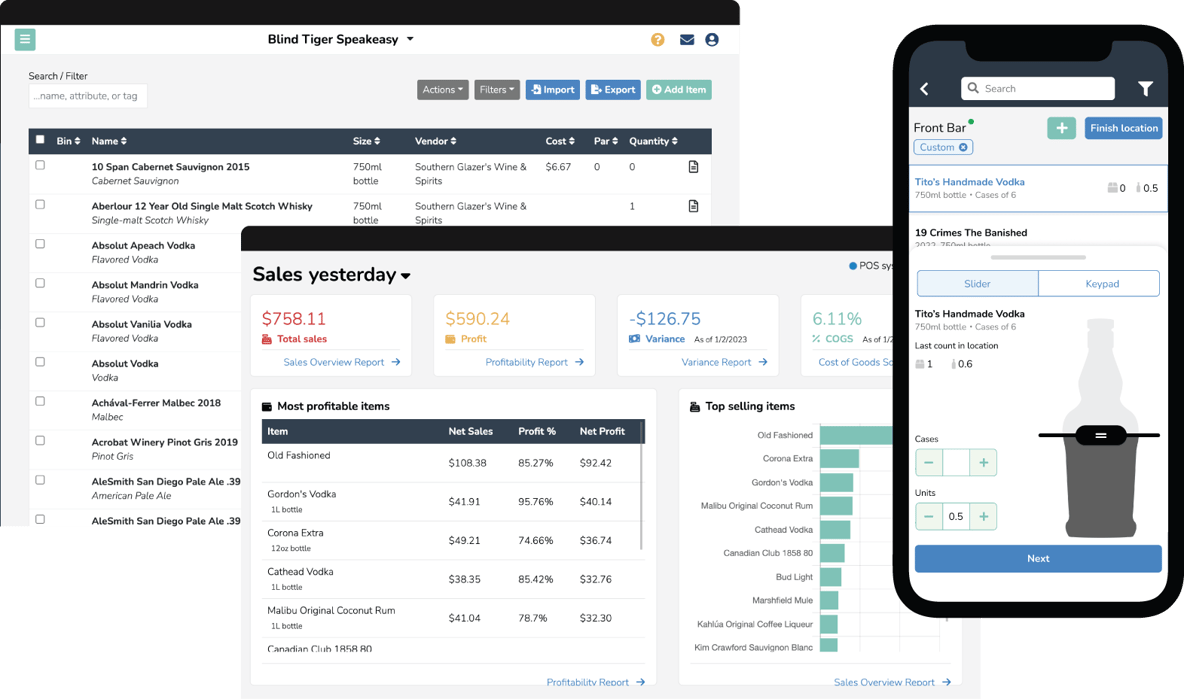
Task: Check the Absolut Mandrin Vodka row
Action: coord(40,283)
